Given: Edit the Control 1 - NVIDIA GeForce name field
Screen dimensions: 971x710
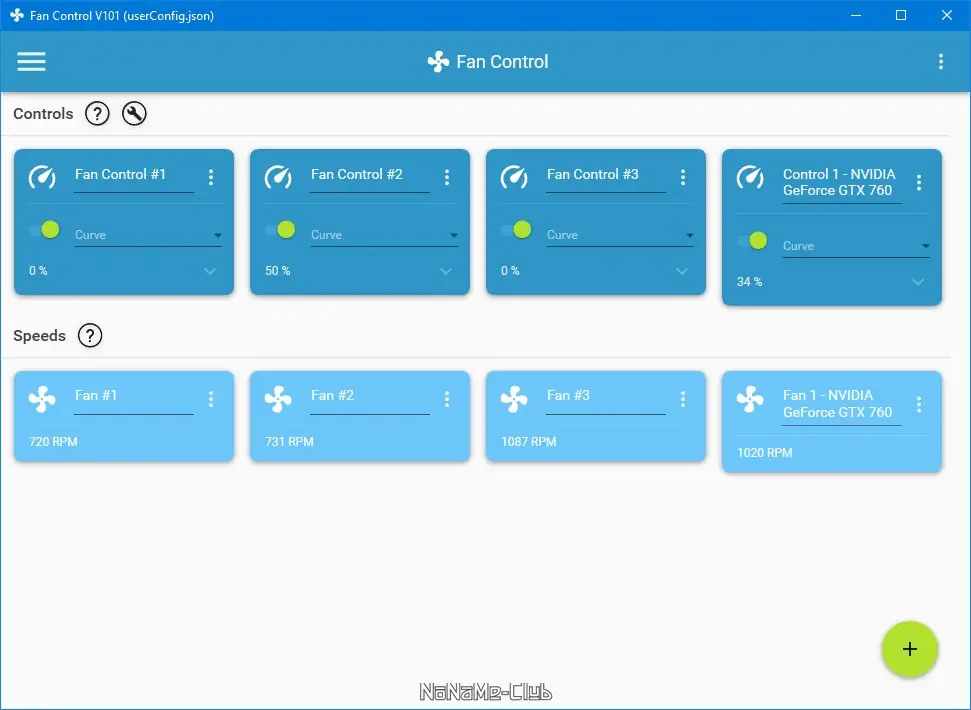Looking at the screenshot, I should pos(842,183).
